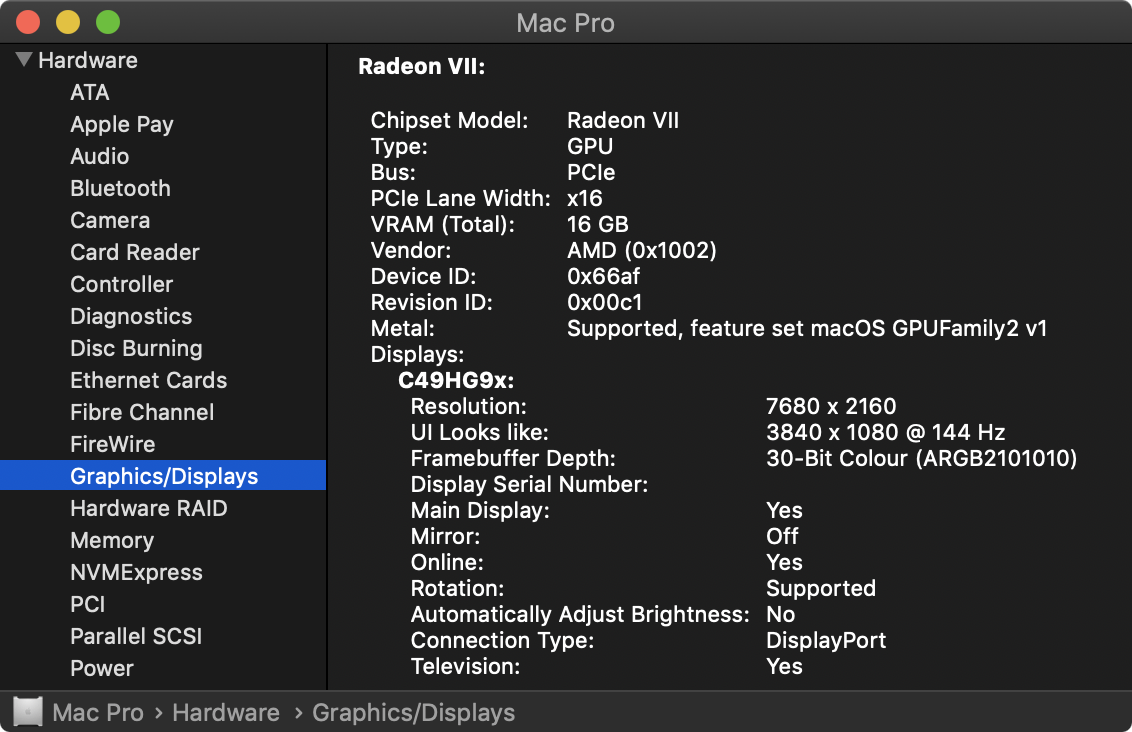Click Graphics/Displays in the path bar
Screen dimensions: 1132x732
(x=413, y=713)
